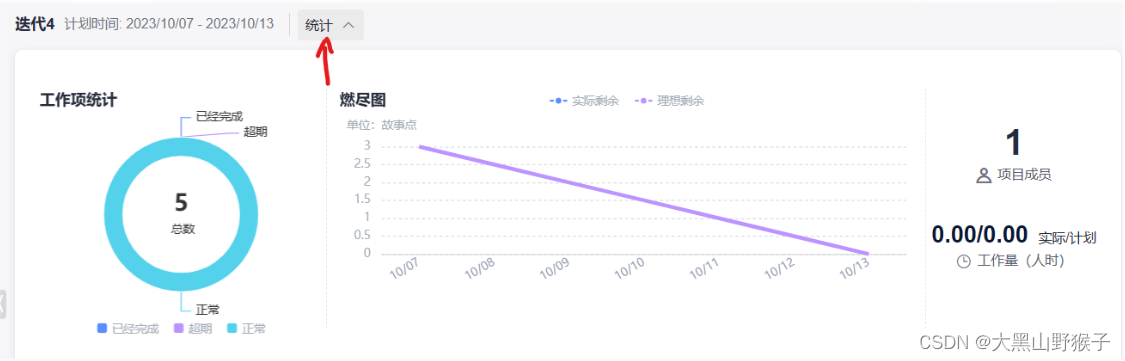Viewport: 1125px width, 361px height.
Task: Toggle 实际剩余 series in burndown legend
Action: [584, 100]
